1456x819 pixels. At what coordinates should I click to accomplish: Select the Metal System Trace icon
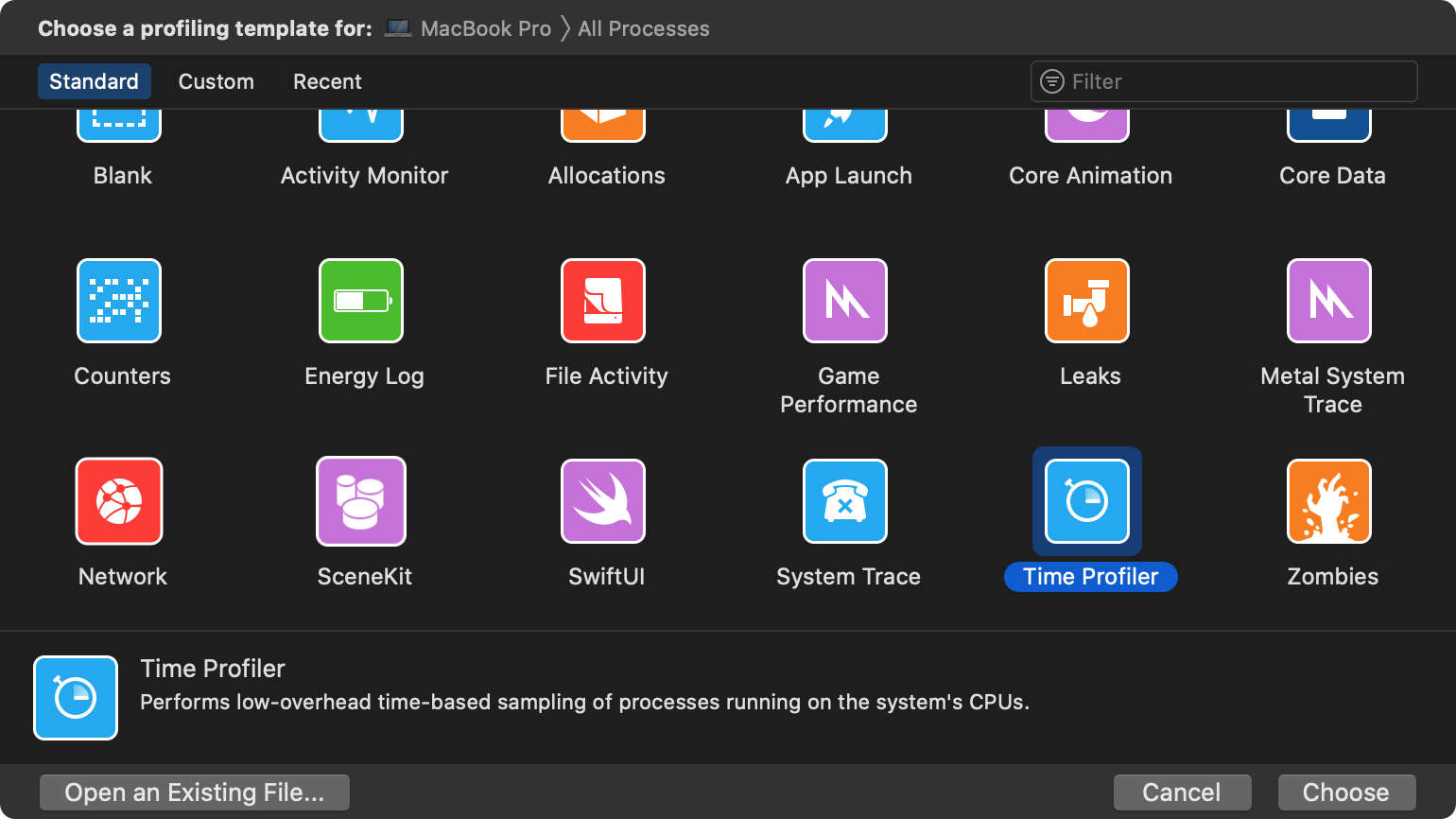pos(1329,301)
